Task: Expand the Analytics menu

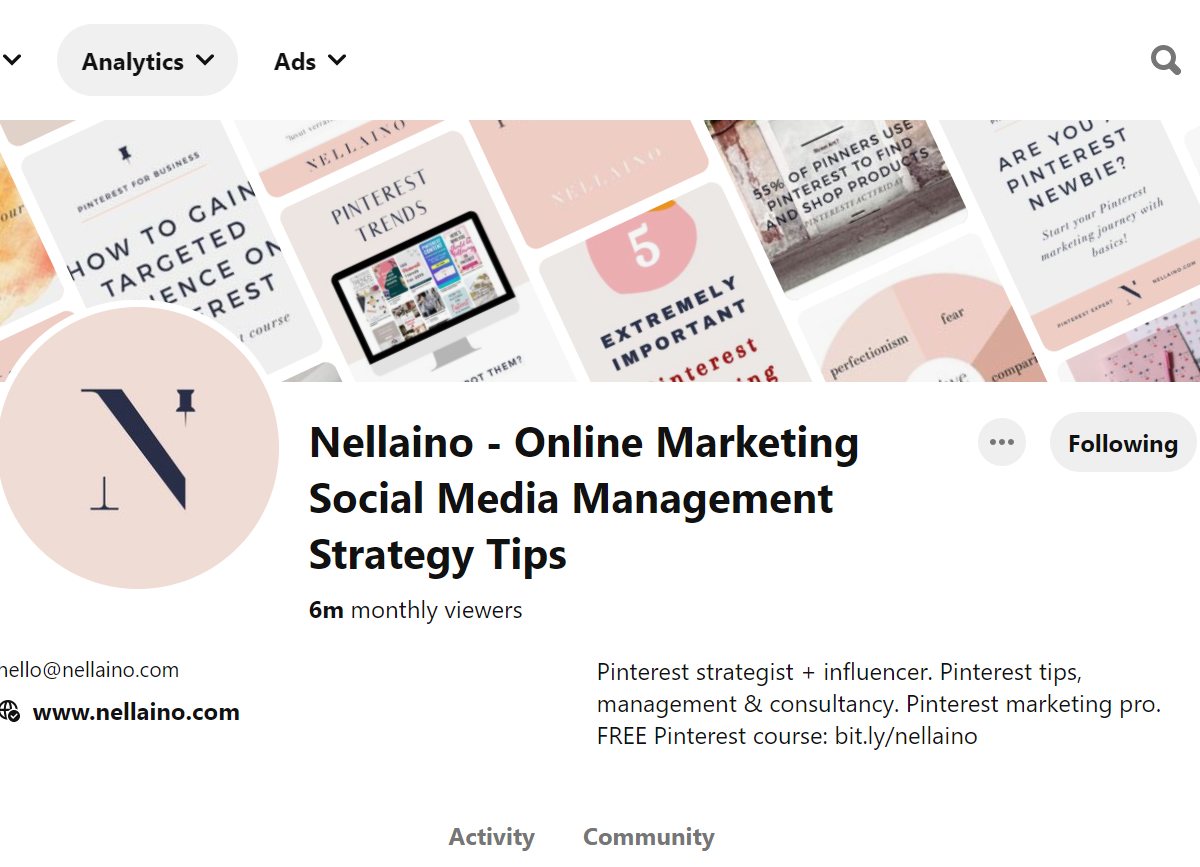Action: [147, 60]
